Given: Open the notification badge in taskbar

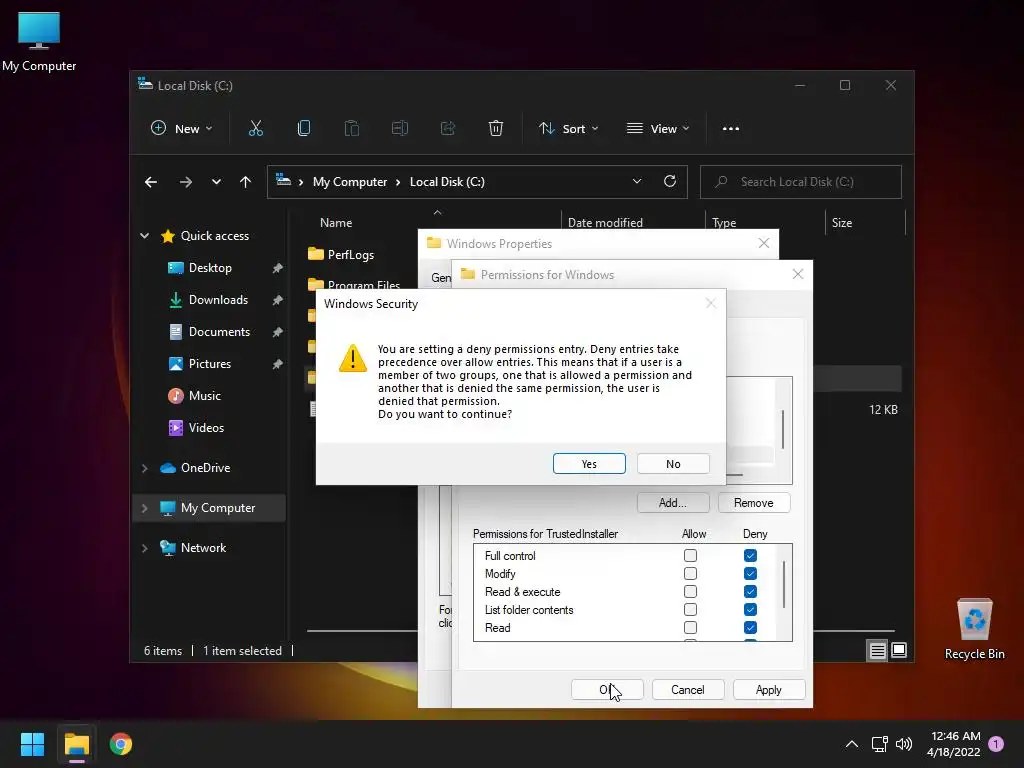Looking at the screenshot, I should coord(996,744).
